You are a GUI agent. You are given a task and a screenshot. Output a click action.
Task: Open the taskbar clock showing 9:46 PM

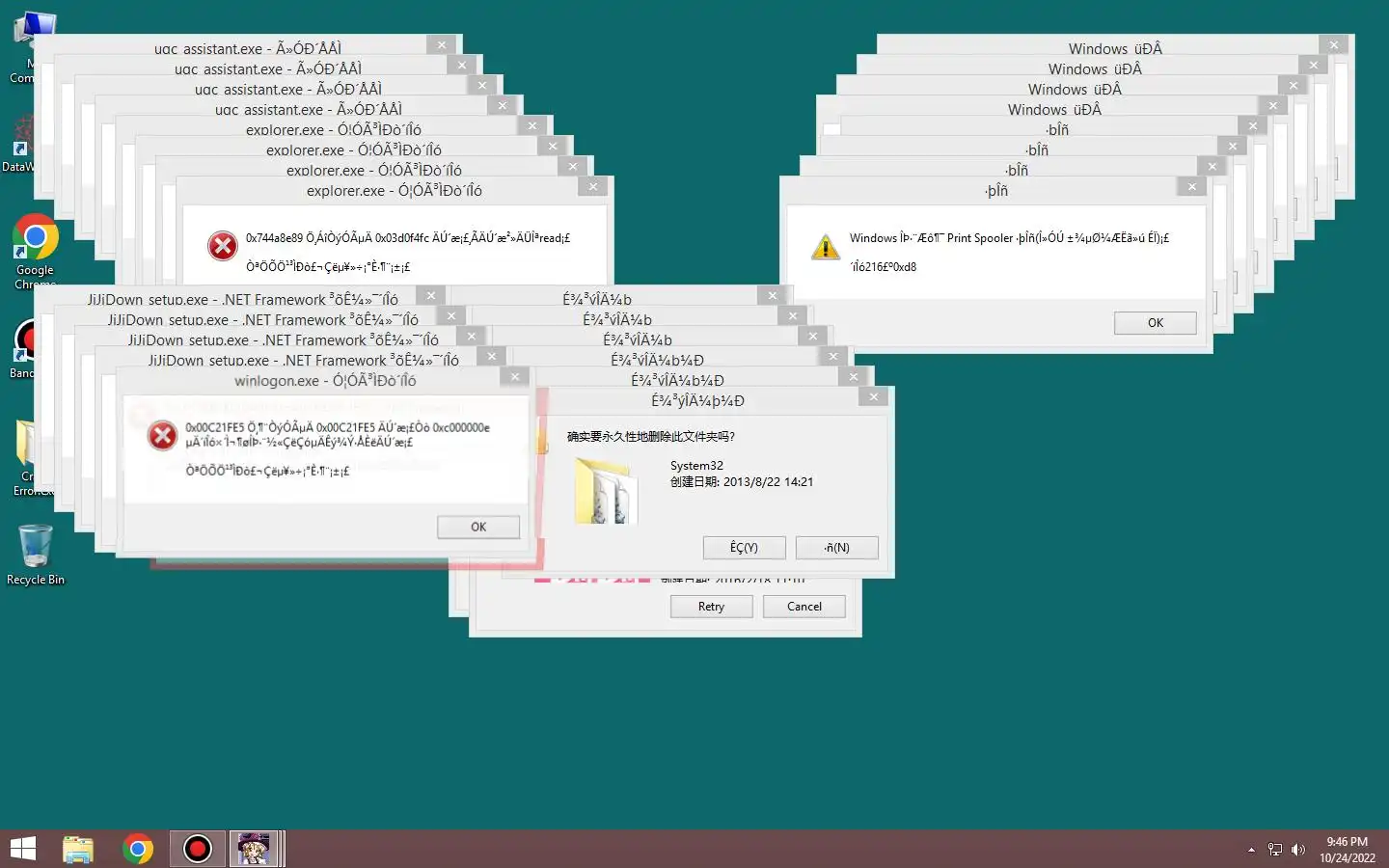[1348, 850]
